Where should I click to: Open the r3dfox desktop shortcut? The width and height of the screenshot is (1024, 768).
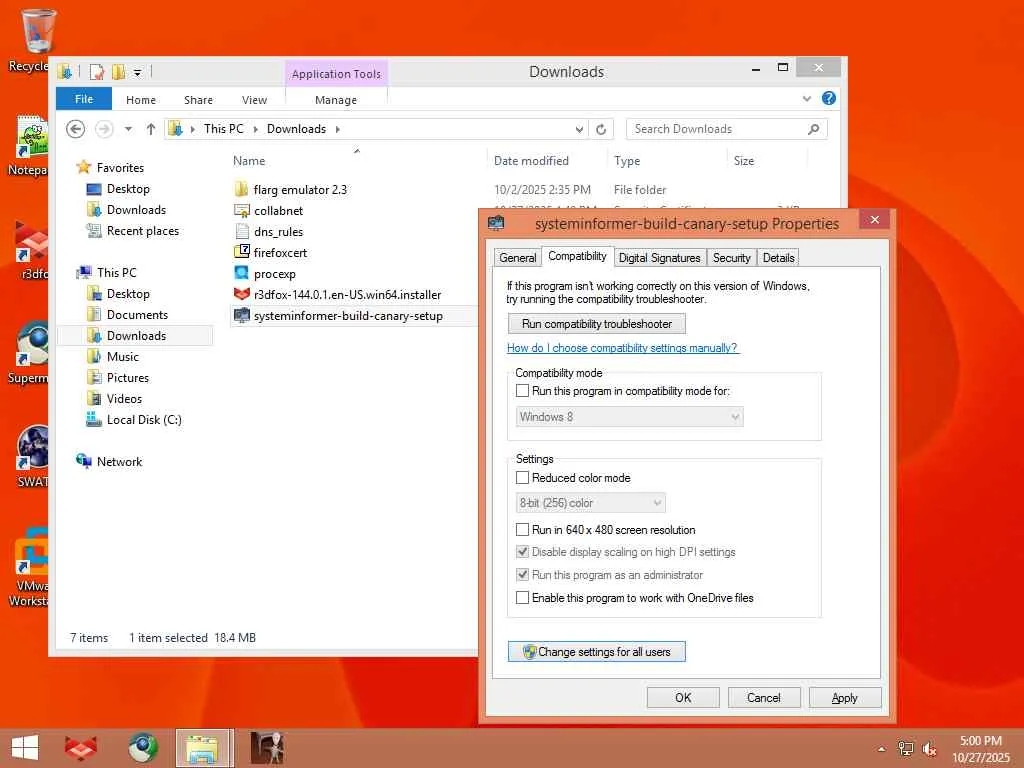click(31, 242)
